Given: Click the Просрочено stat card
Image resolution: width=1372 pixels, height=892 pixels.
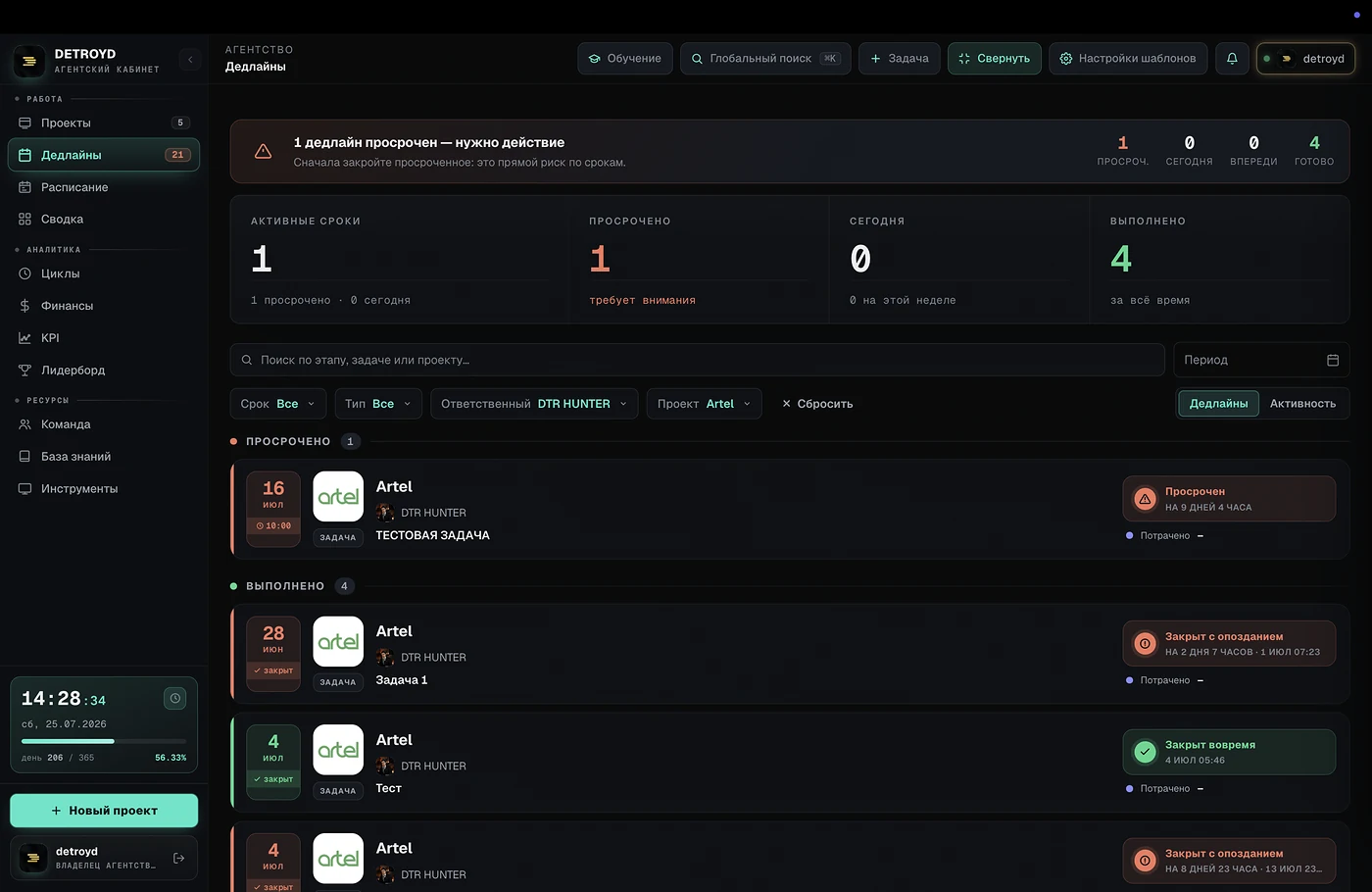Looking at the screenshot, I should click(699, 260).
